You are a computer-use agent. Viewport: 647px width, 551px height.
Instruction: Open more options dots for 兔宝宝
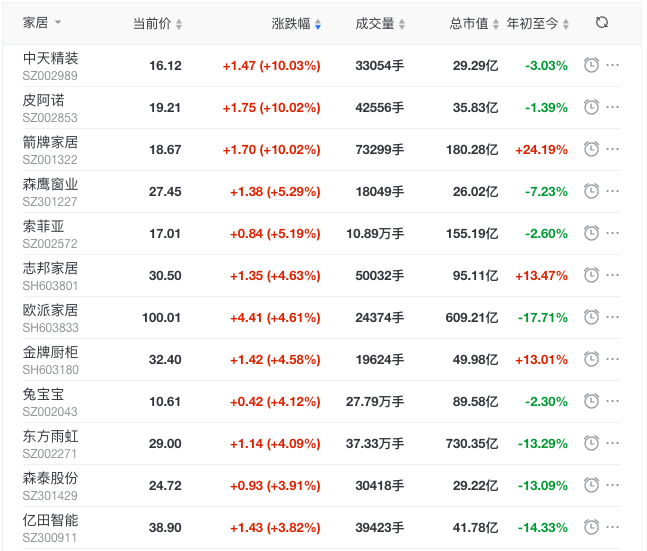coord(613,401)
